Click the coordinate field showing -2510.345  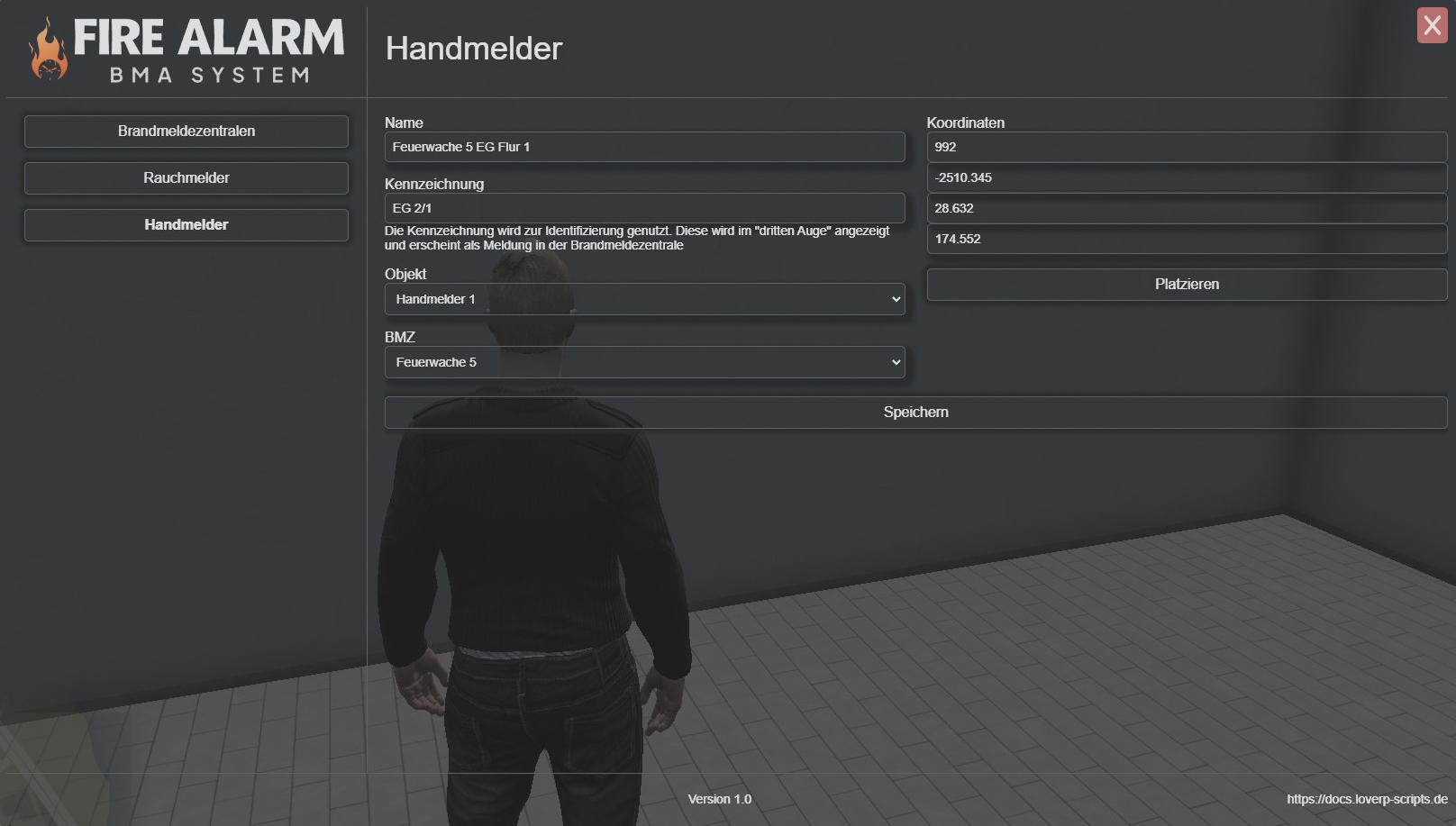[x=1186, y=178]
